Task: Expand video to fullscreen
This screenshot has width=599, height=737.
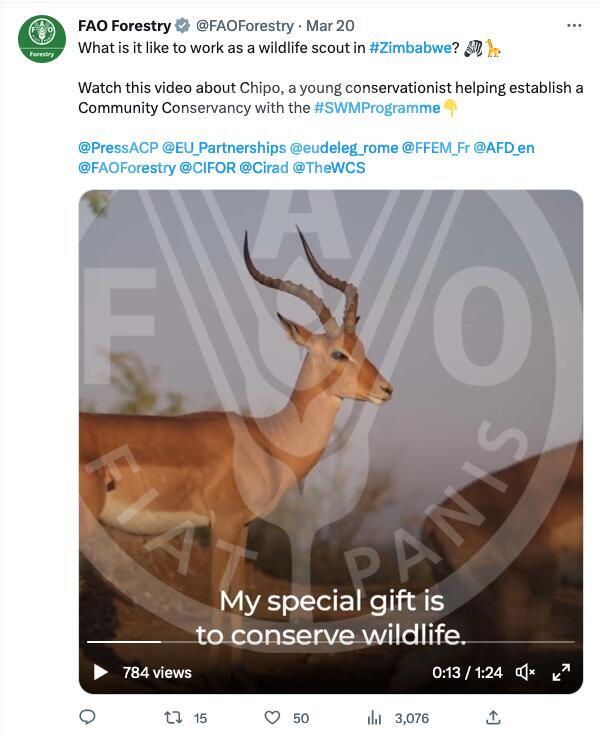Action: pos(560,672)
